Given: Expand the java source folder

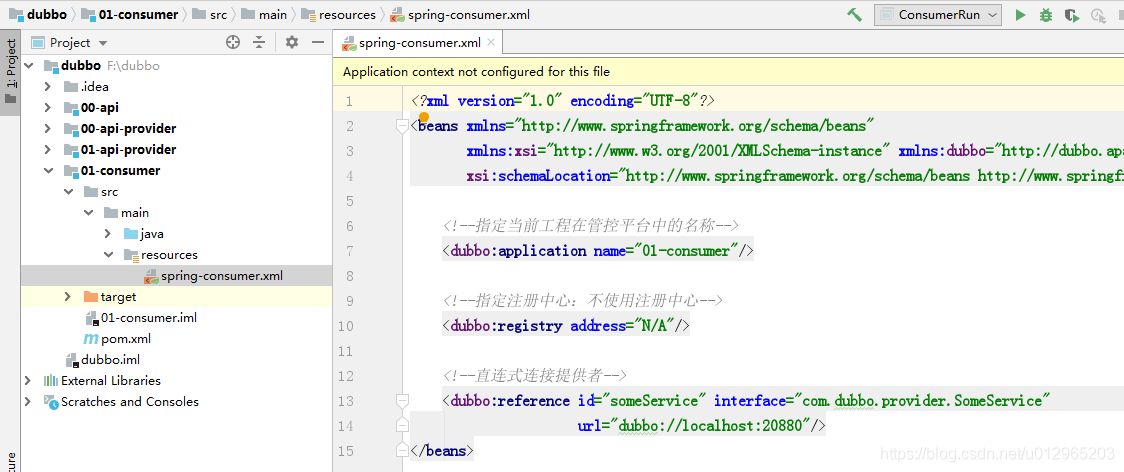Looking at the screenshot, I should (108, 234).
